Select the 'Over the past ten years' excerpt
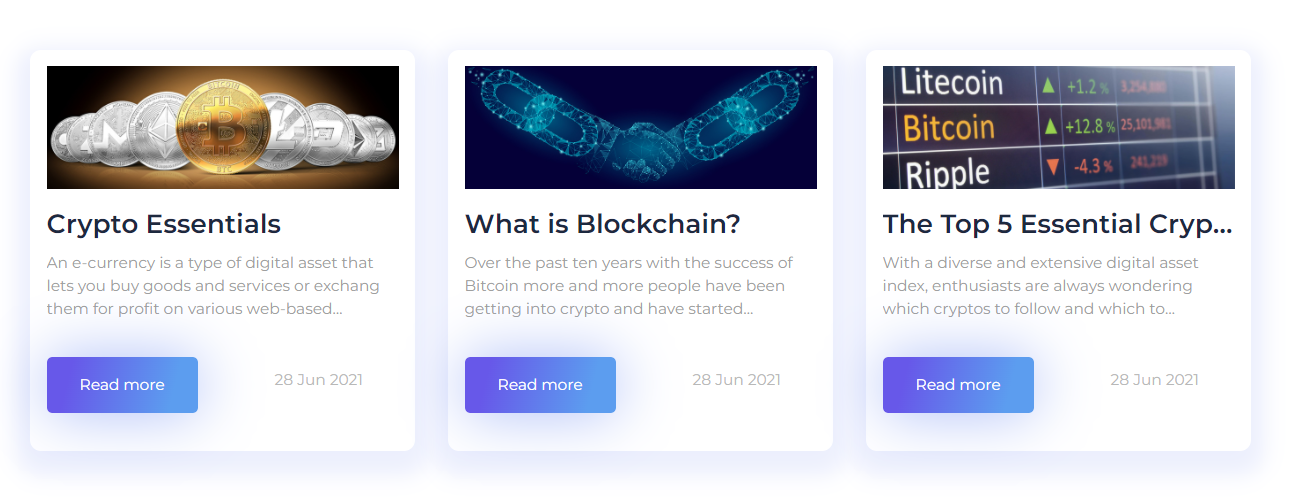Viewport: 1291px width, 502px height. tap(628, 286)
